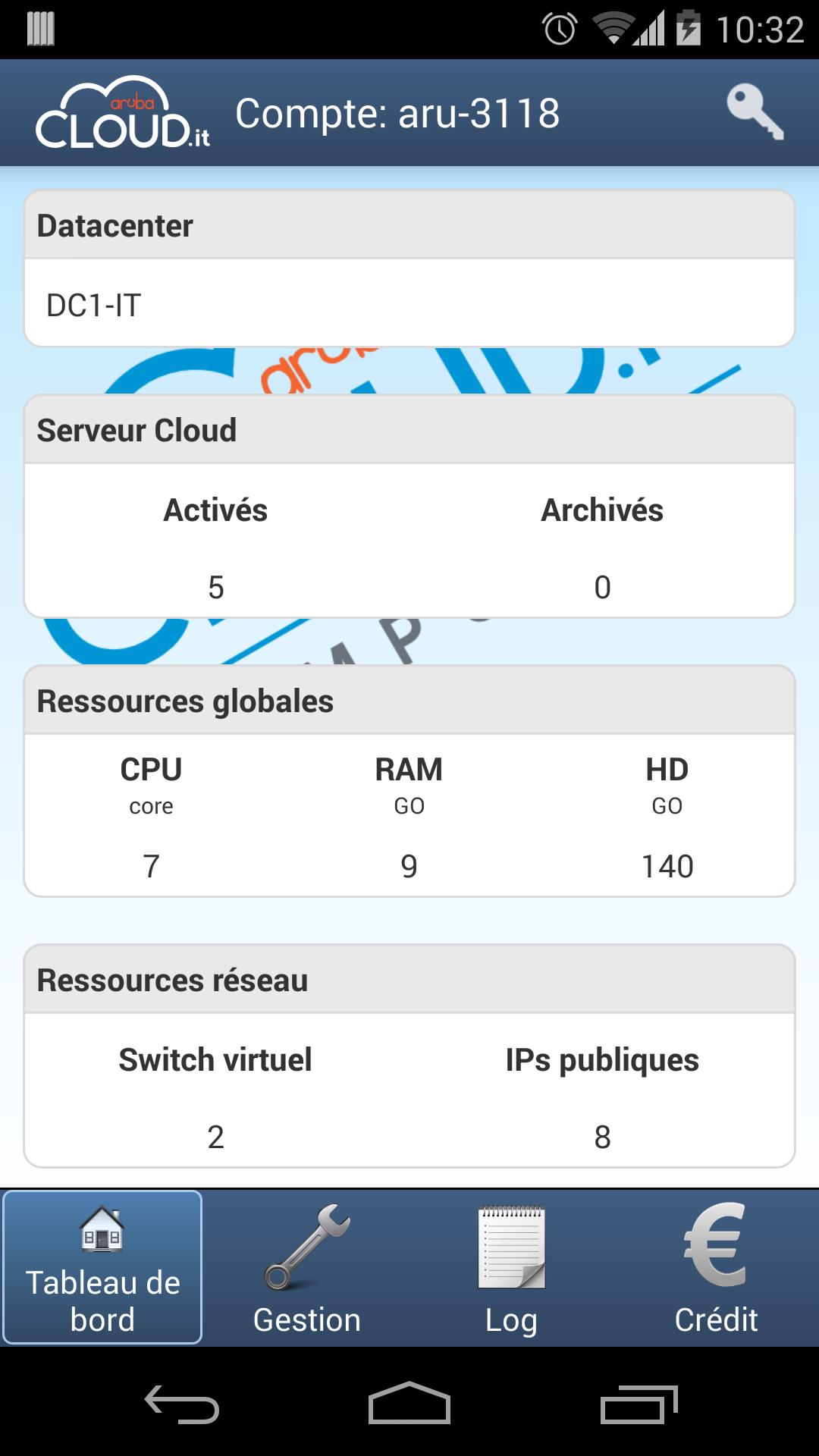Open the Aruba Cloud logo
Viewport: 819px width, 1456px height.
click(123, 112)
